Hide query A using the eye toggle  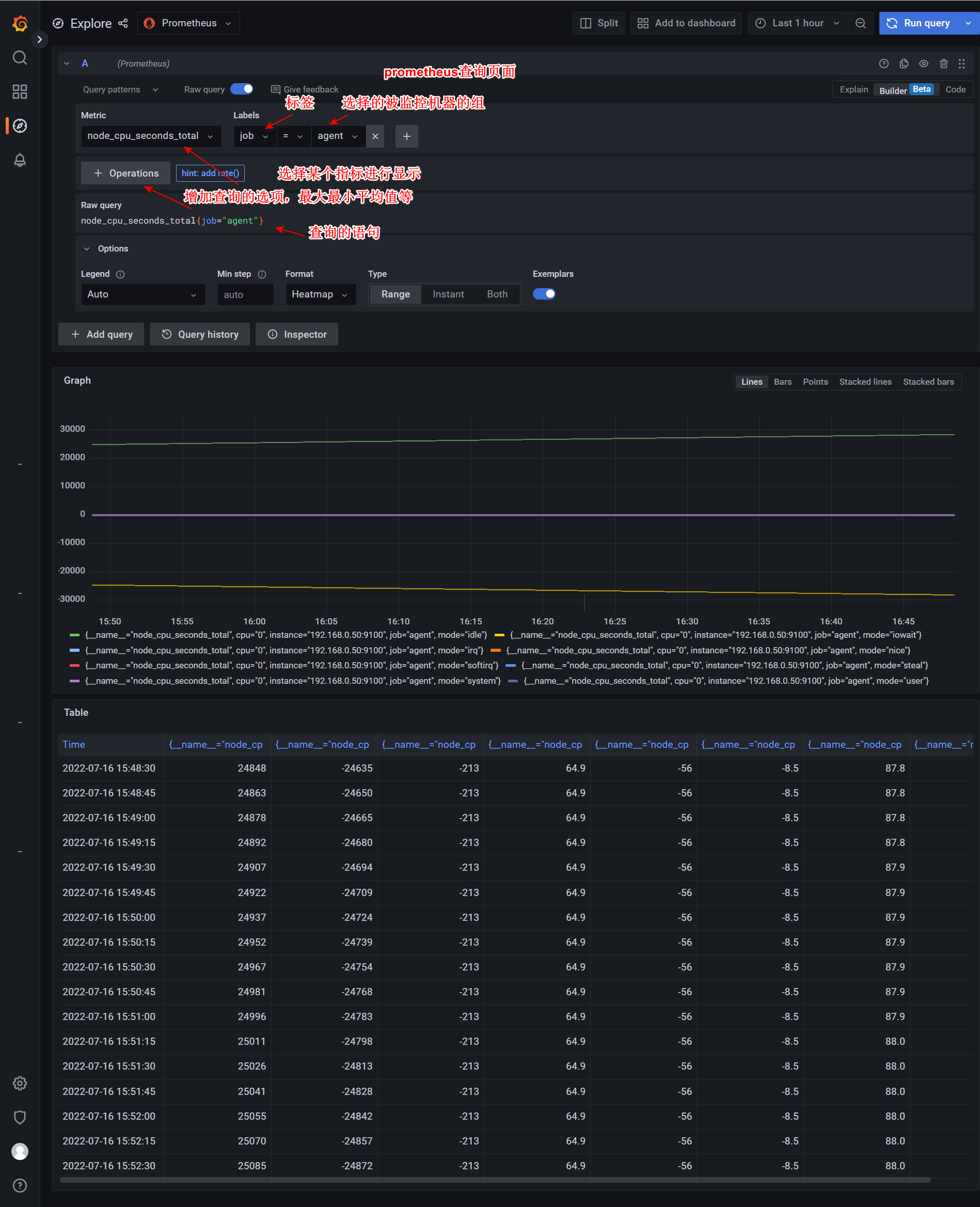tap(924, 63)
